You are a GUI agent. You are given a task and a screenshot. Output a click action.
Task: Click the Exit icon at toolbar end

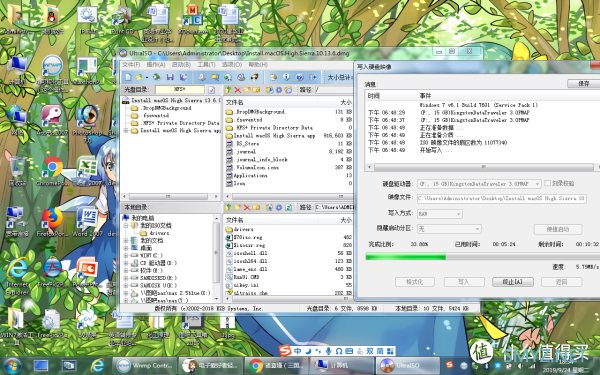(x=313, y=77)
